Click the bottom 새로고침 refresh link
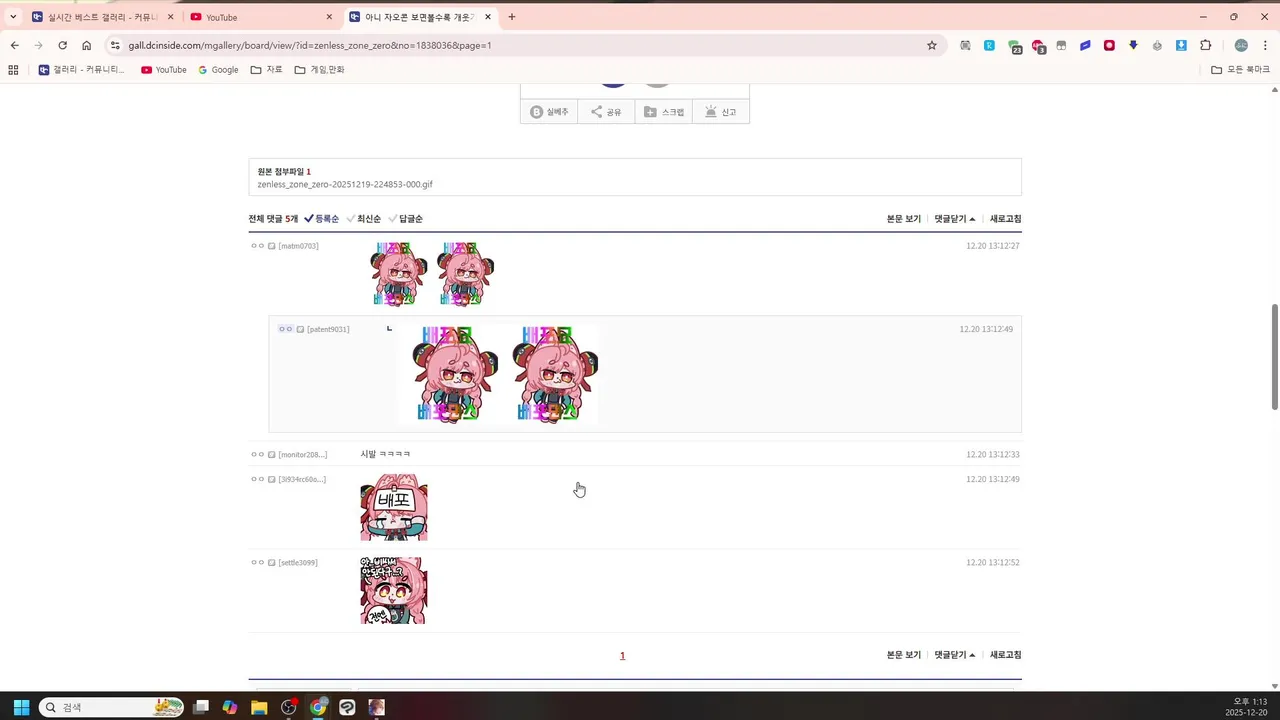The width and height of the screenshot is (1280, 720). [1006, 655]
